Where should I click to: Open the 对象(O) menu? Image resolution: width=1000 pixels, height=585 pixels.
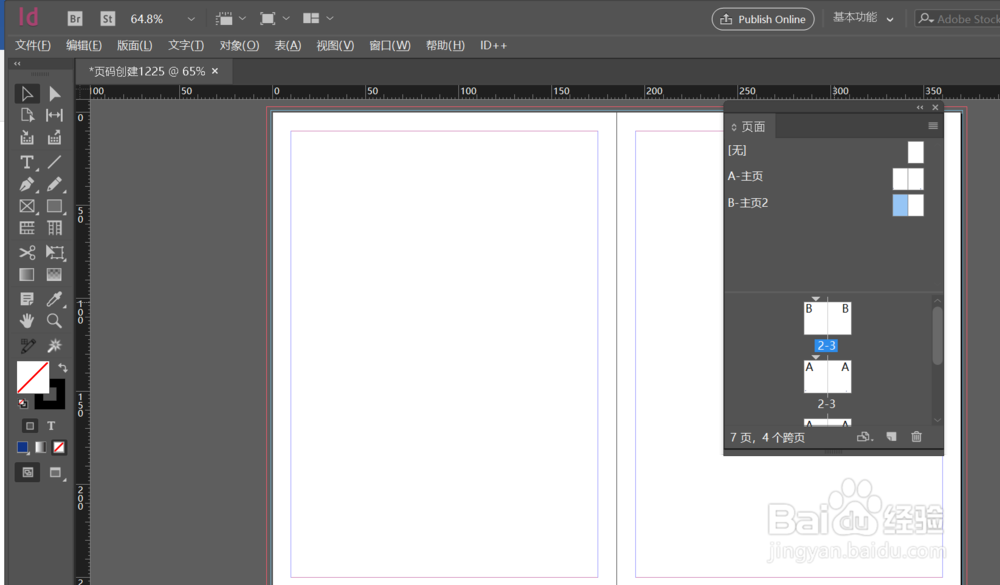(239, 45)
